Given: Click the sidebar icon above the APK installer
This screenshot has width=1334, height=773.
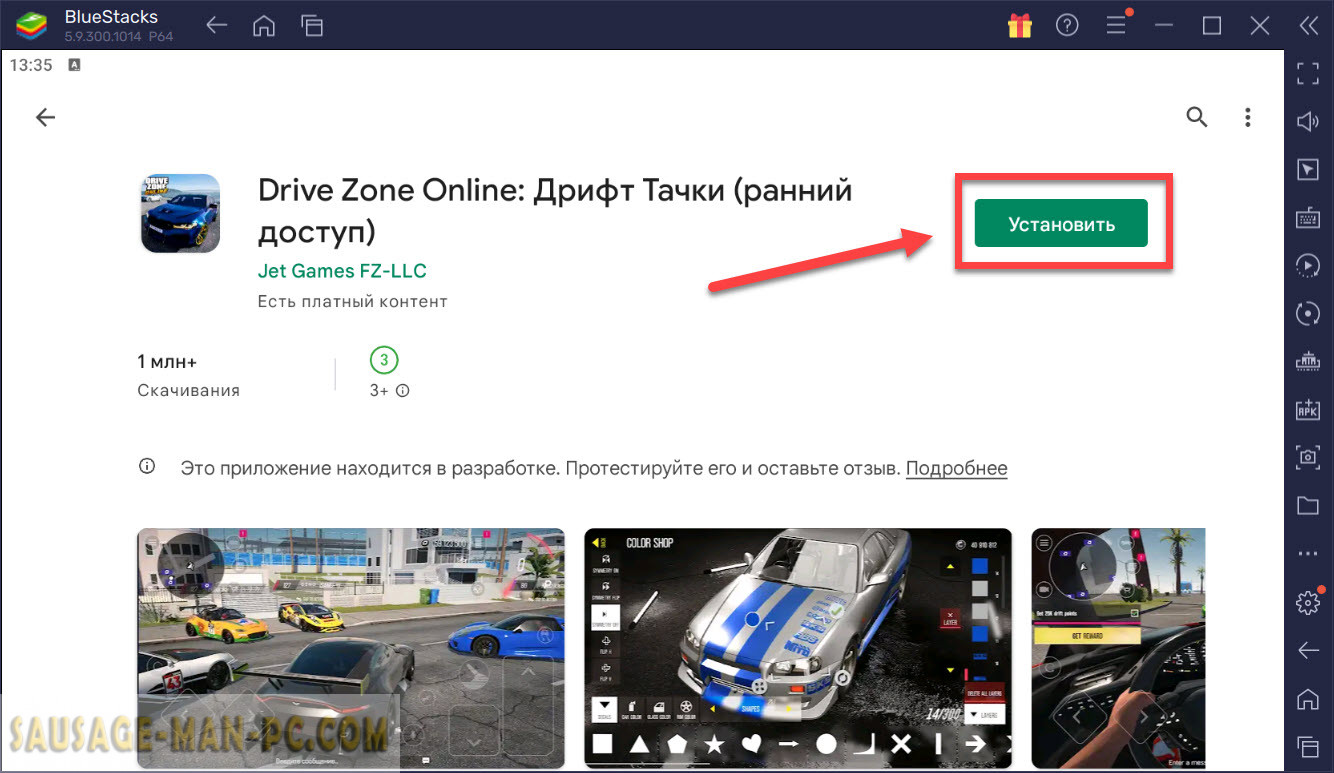Looking at the screenshot, I should (x=1308, y=361).
